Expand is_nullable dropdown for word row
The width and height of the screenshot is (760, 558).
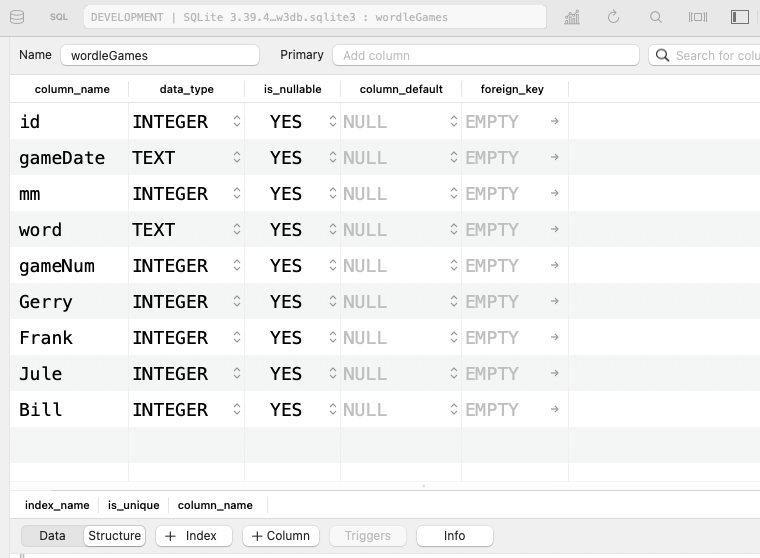pos(333,229)
